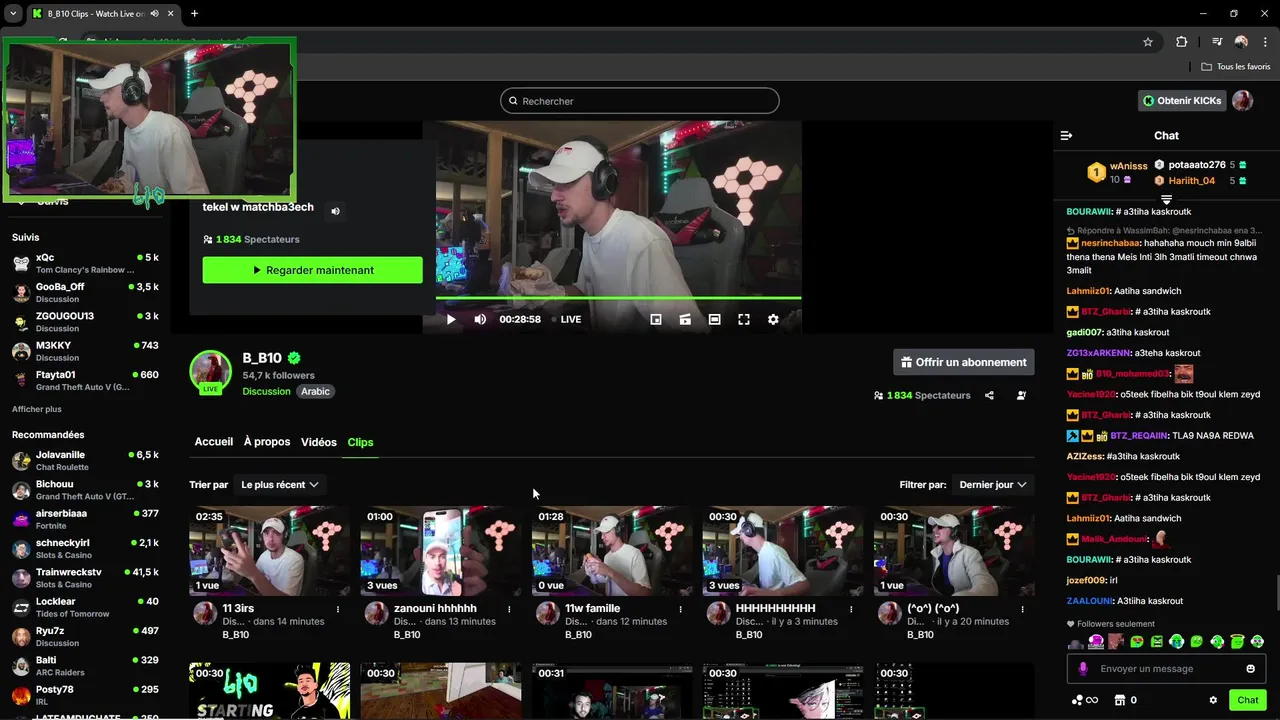Select the Clips tab
Viewport: 1280px width, 720px height.
pos(360,442)
